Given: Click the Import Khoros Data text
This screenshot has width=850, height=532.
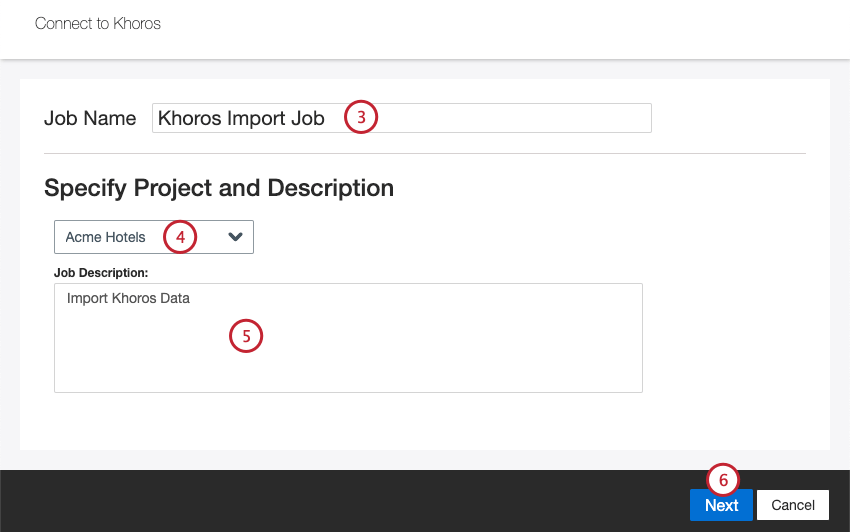Looking at the screenshot, I should tap(128, 298).
